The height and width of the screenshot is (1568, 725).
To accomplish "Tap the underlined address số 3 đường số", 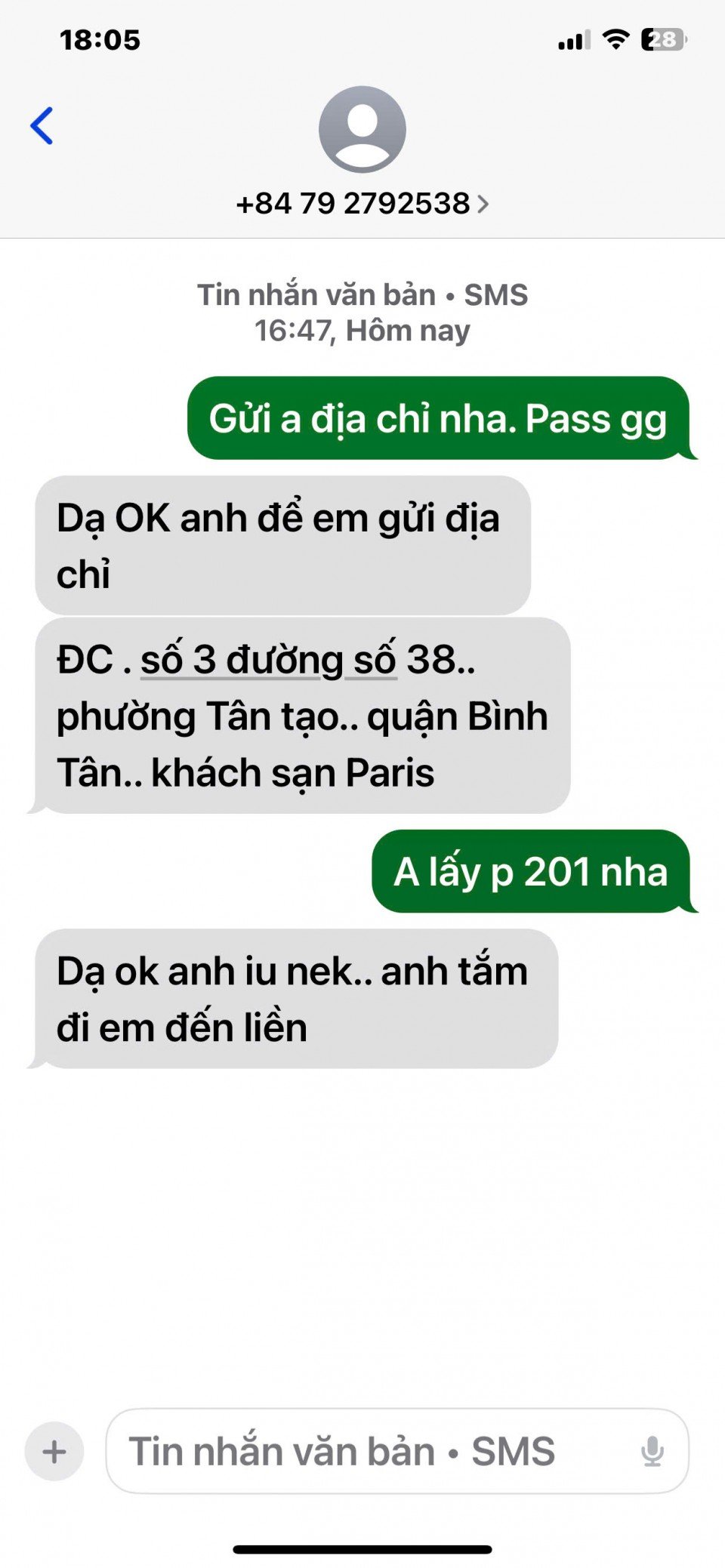I will [268, 660].
